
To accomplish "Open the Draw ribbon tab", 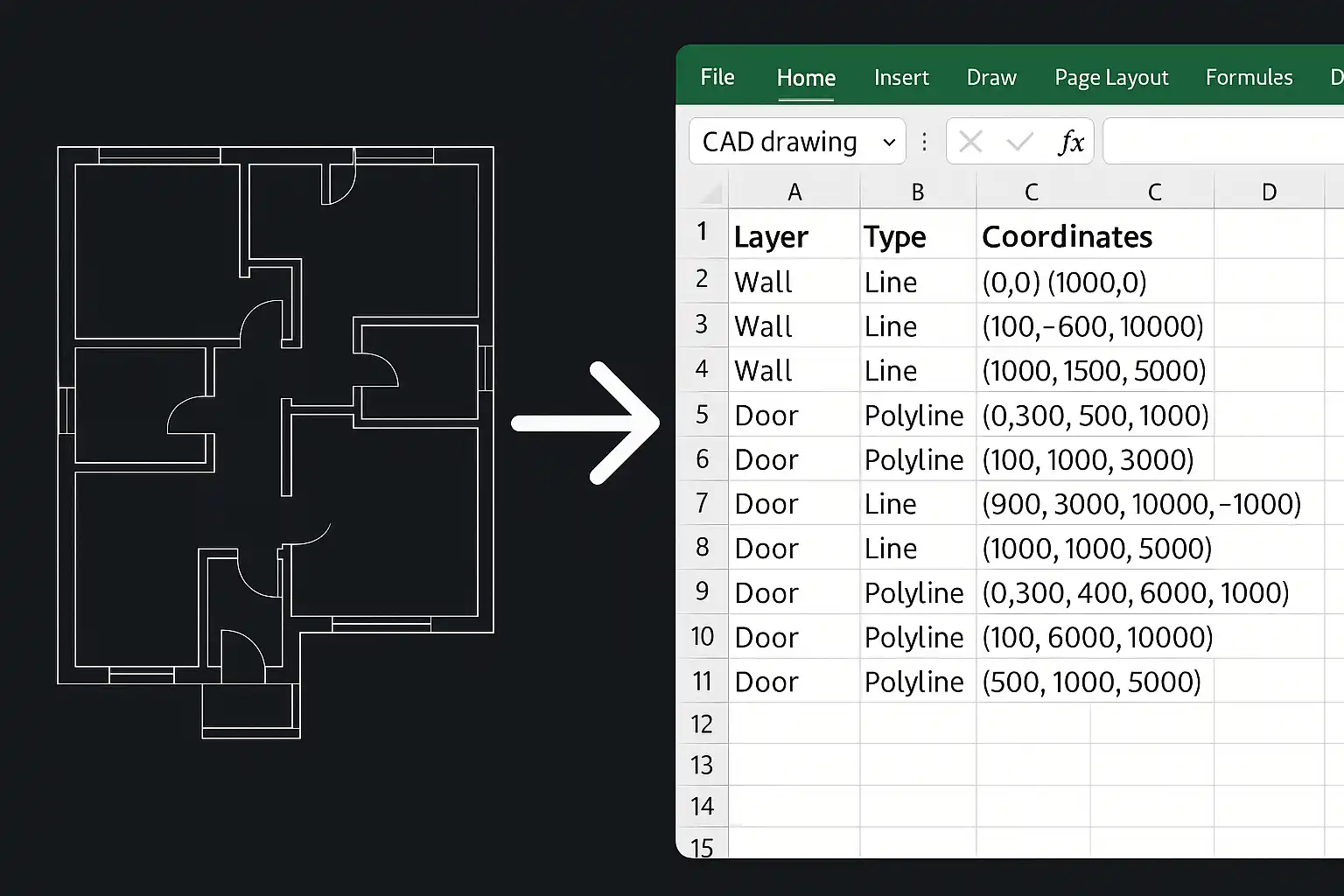I will pos(991,78).
